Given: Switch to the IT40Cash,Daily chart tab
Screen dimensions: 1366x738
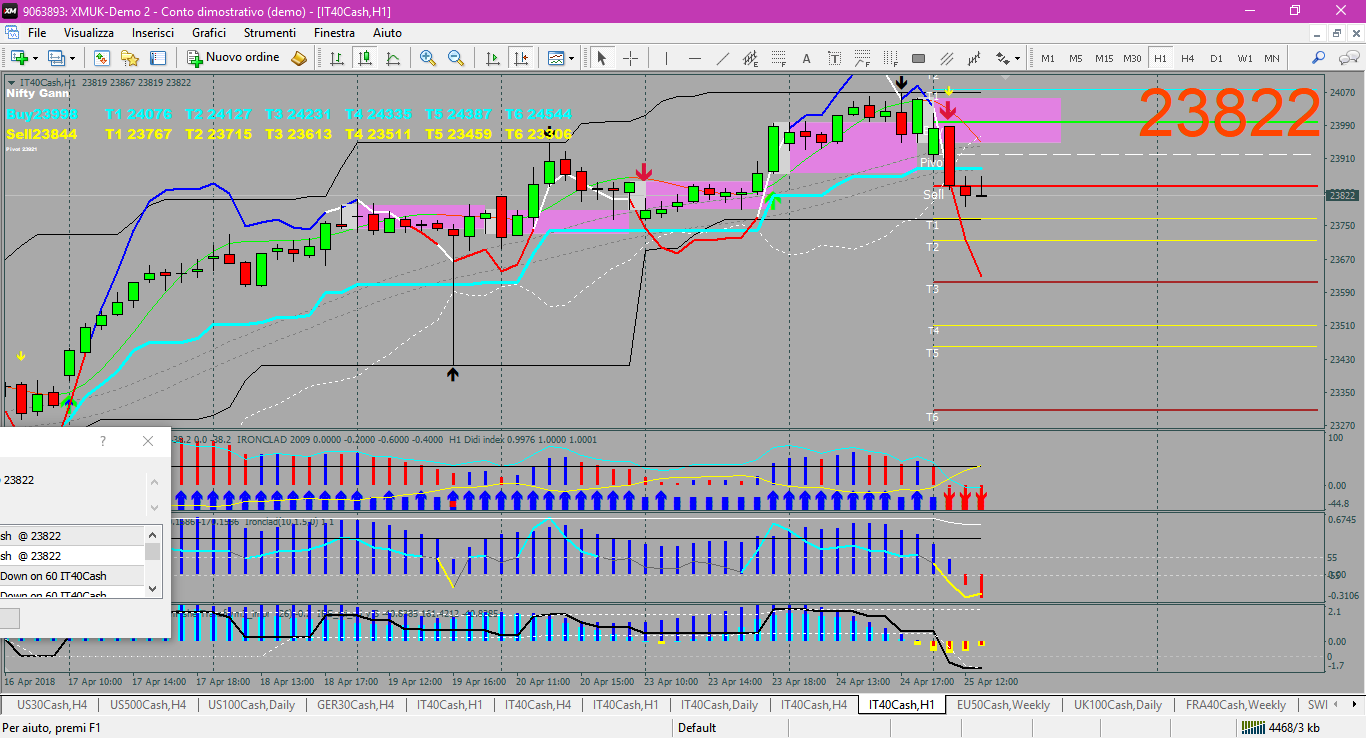Looking at the screenshot, I should coord(720,705).
